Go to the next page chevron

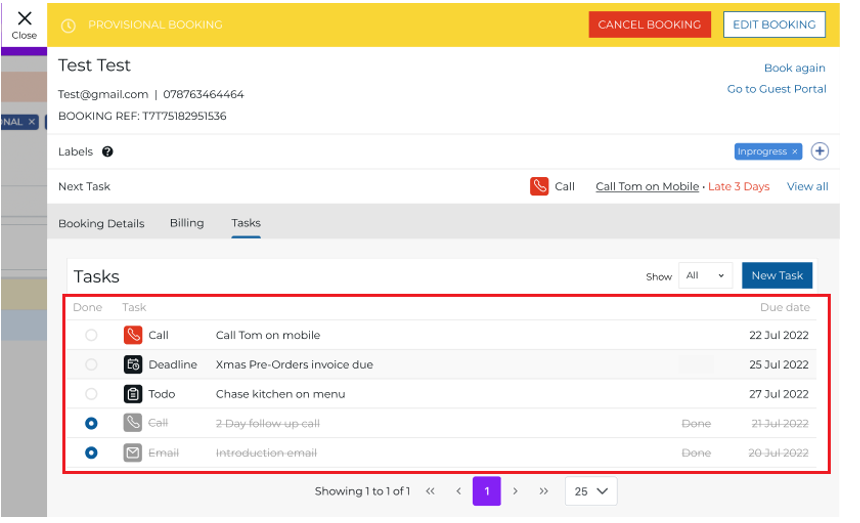tap(515, 491)
